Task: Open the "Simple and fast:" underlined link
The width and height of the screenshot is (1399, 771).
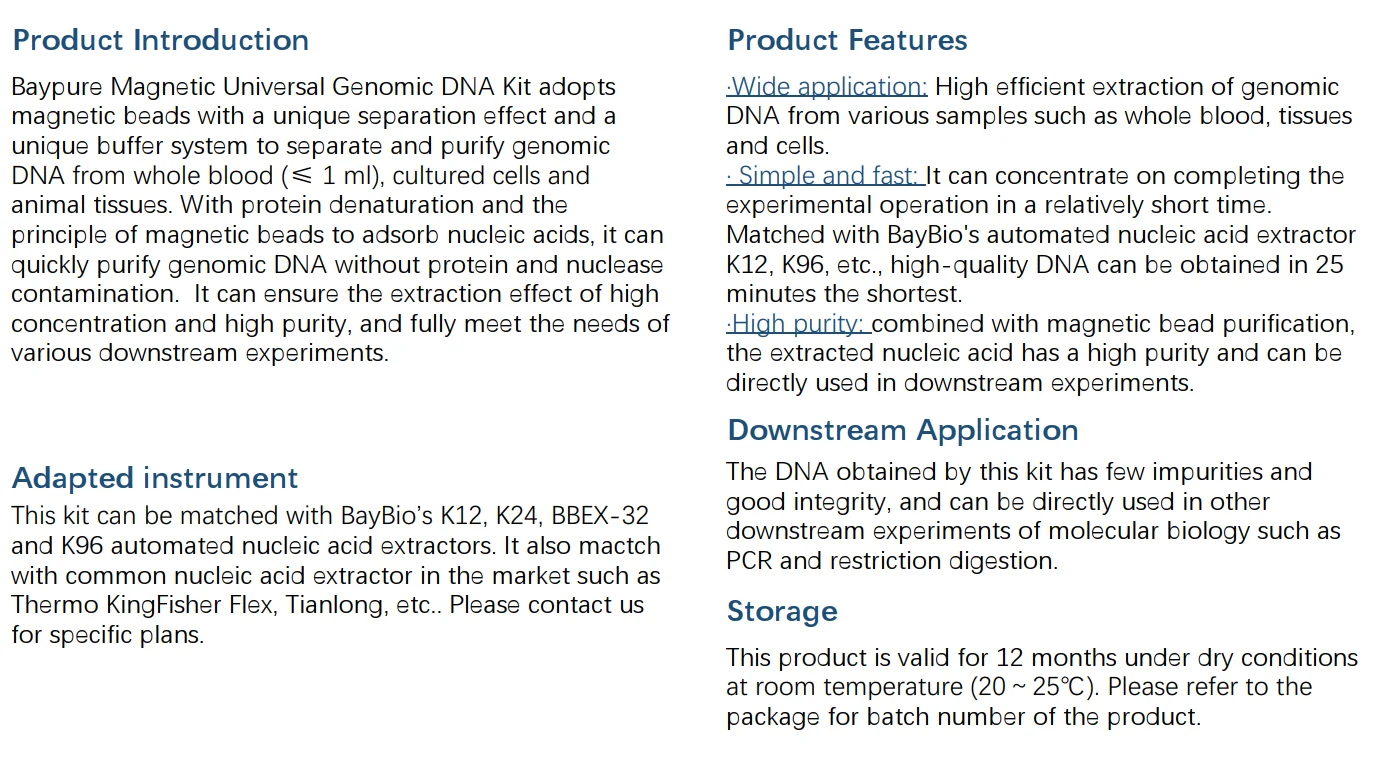Action: 825,176
